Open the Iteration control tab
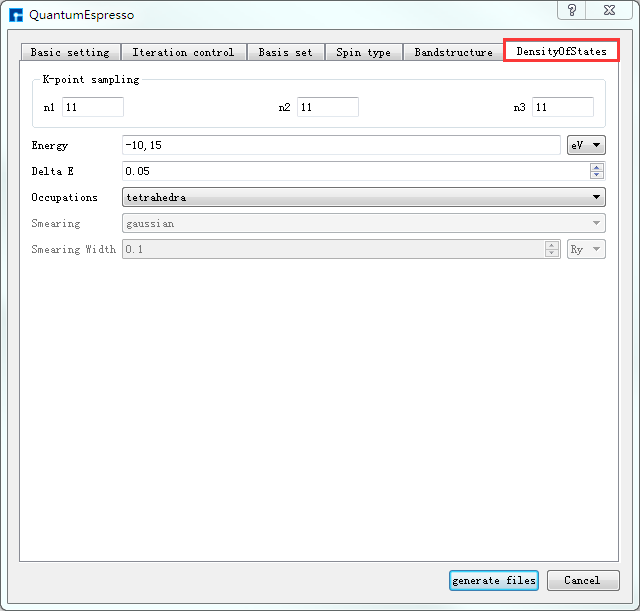 183,52
